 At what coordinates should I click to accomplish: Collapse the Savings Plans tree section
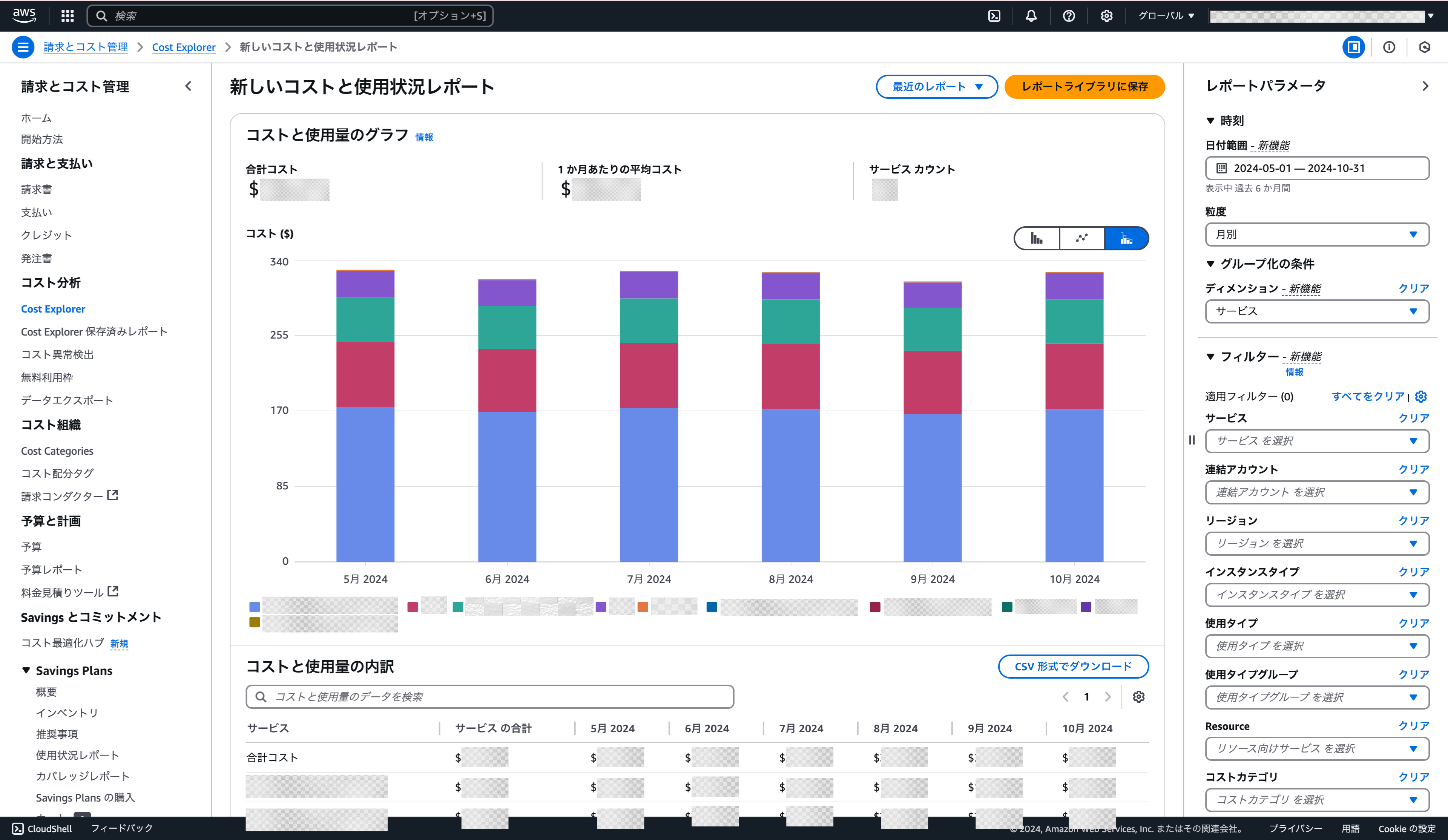(x=26, y=670)
